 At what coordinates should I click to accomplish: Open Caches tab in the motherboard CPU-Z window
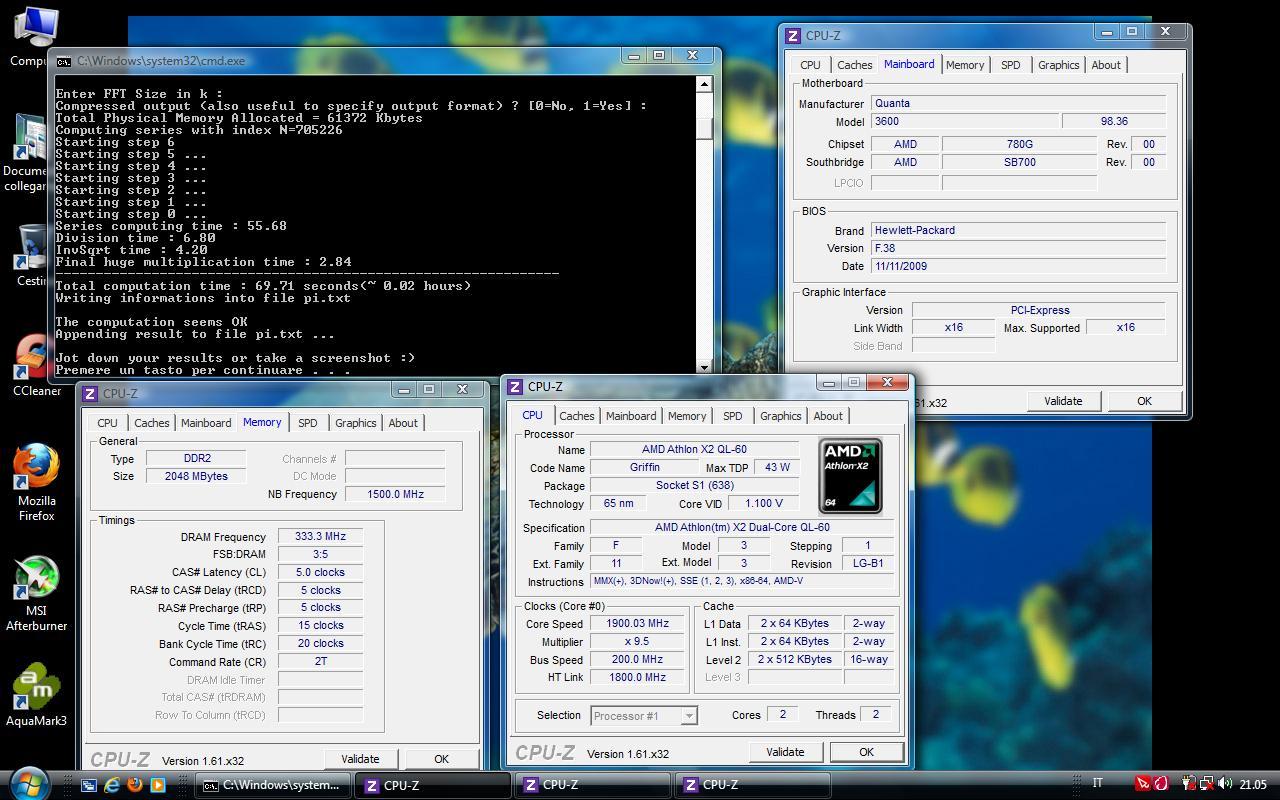click(855, 65)
